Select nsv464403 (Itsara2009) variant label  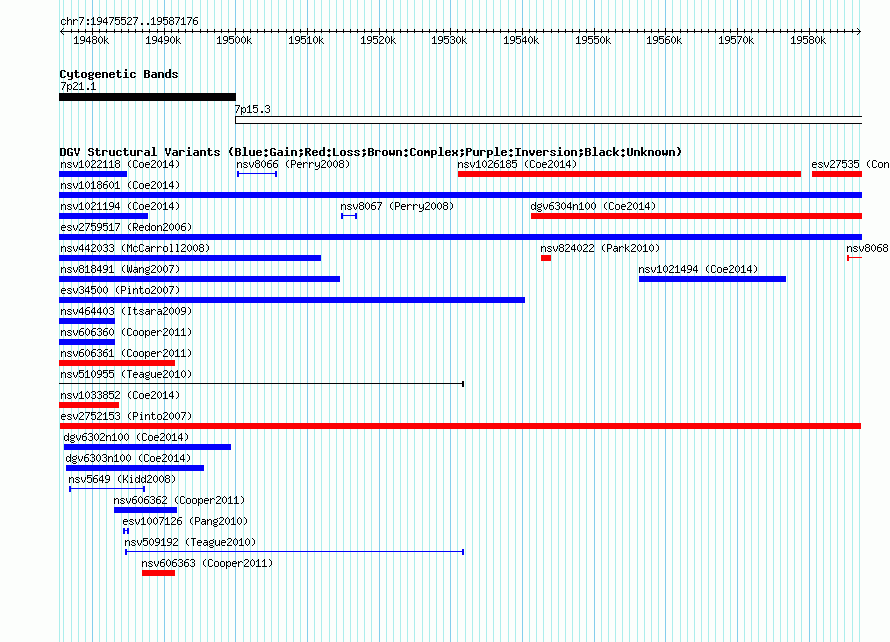point(126,311)
